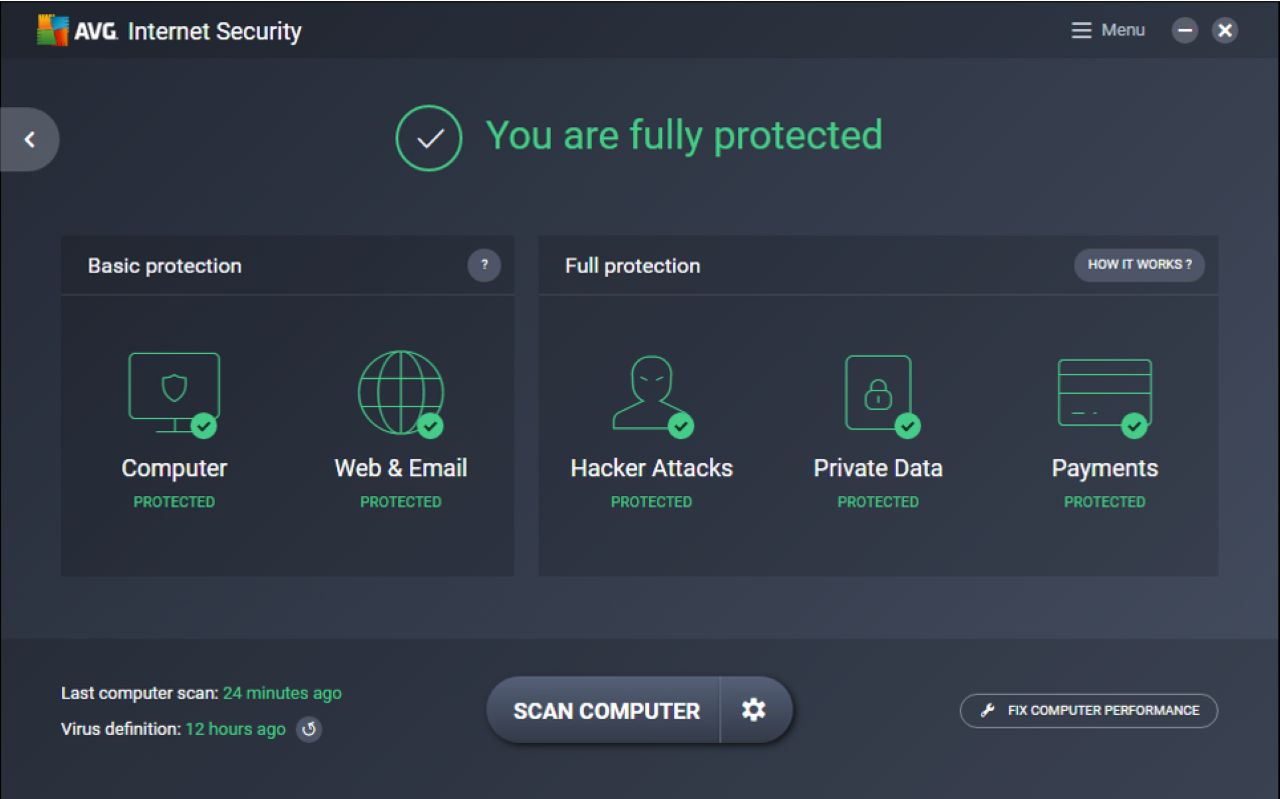The image size is (1280, 799).
Task: Click the 12 hours ago definition text
Action: 235,729
